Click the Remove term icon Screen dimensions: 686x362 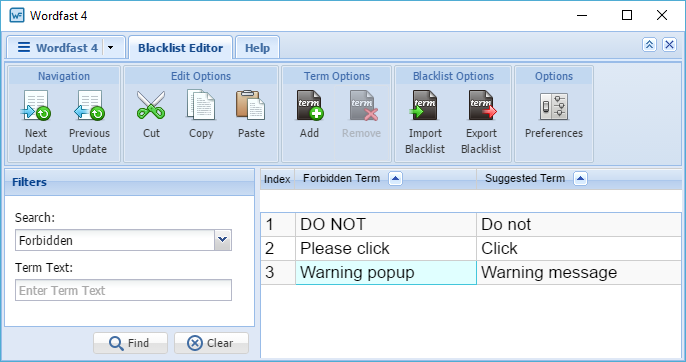click(362, 105)
